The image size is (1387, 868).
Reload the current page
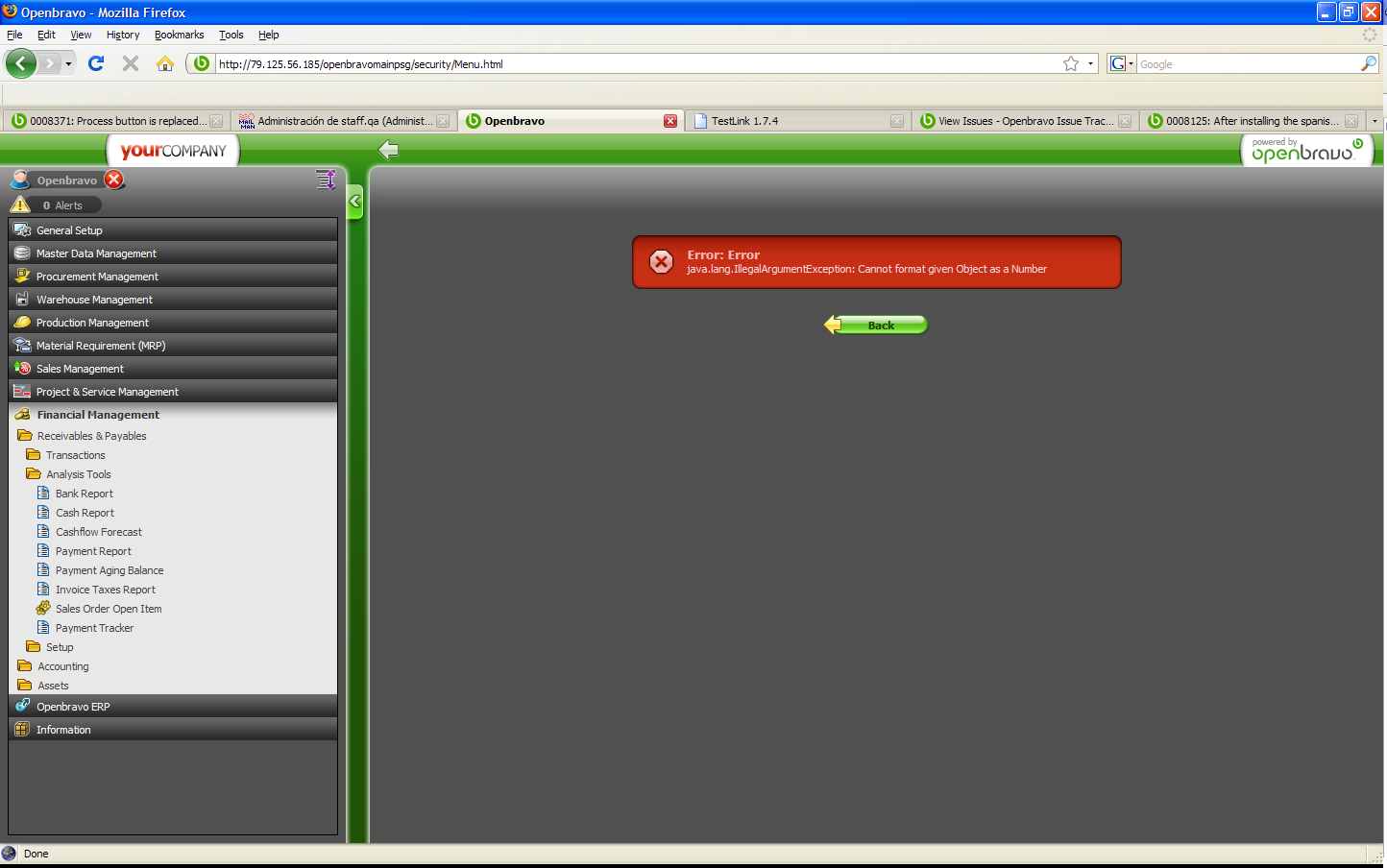[96, 63]
